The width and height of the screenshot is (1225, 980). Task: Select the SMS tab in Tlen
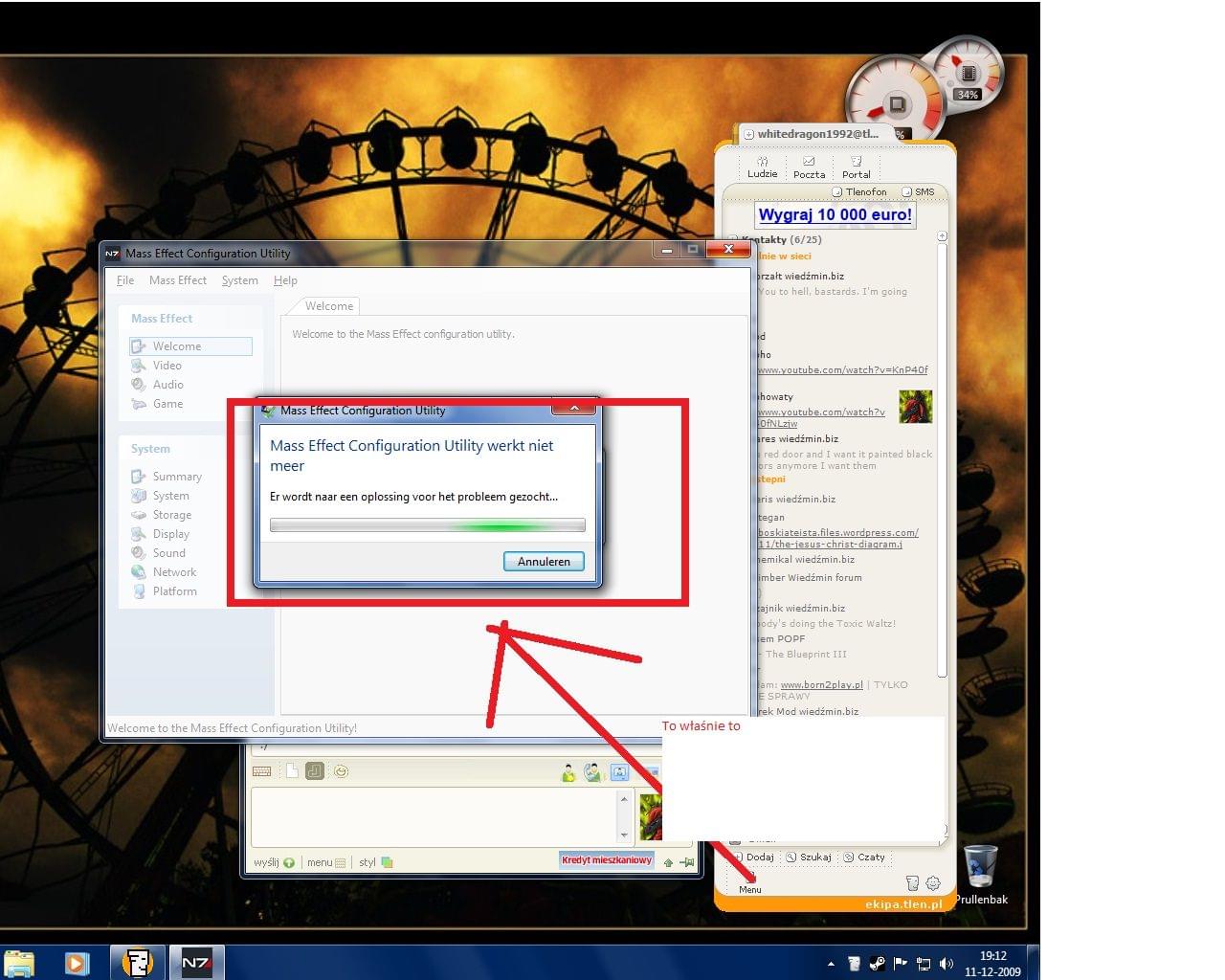(x=918, y=191)
